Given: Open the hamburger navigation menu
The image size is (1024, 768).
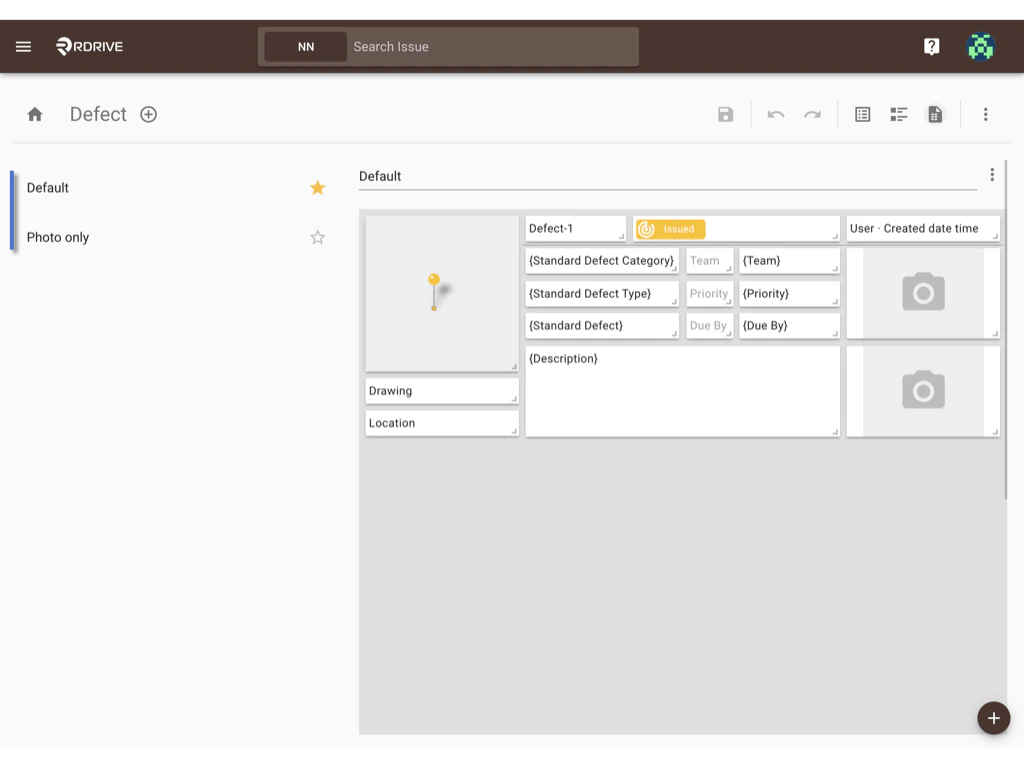Looking at the screenshot, I should tap(23, 46).
